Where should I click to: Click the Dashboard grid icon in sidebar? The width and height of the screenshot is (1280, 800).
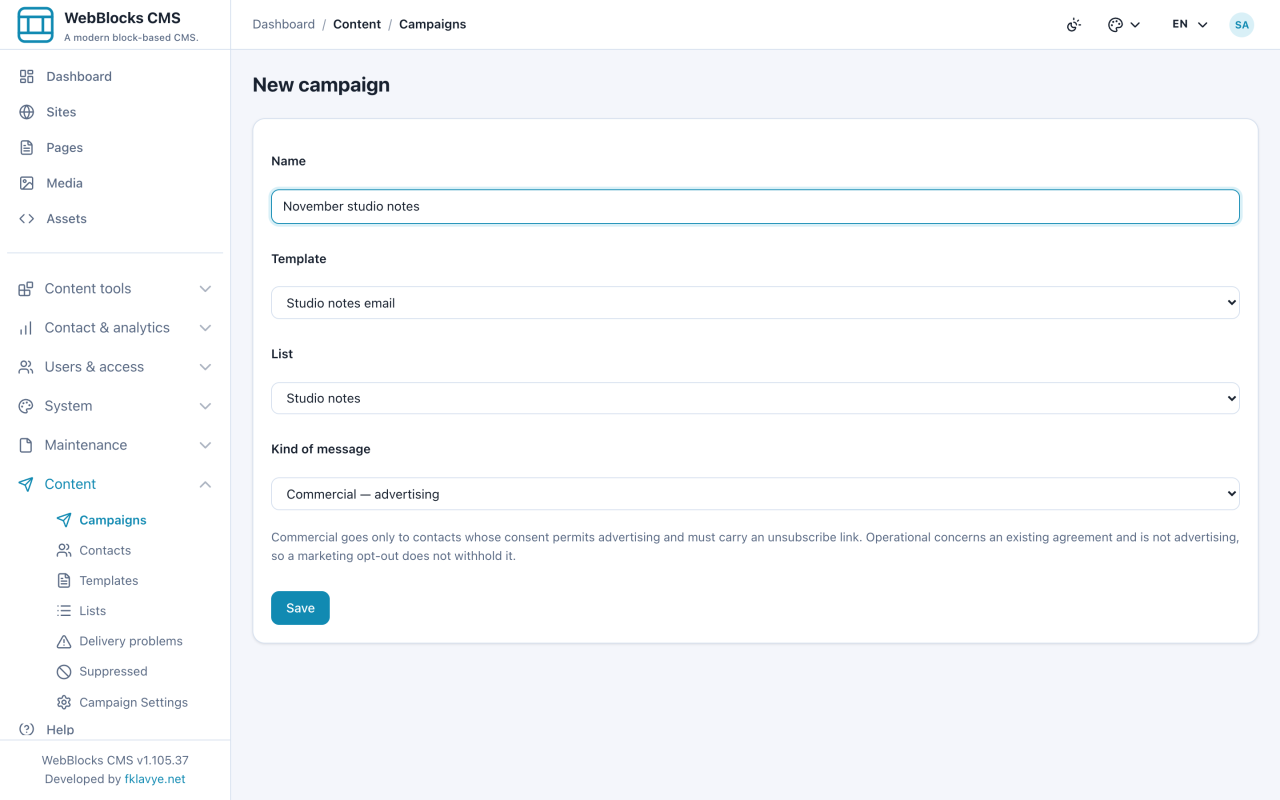coord(27,76)
